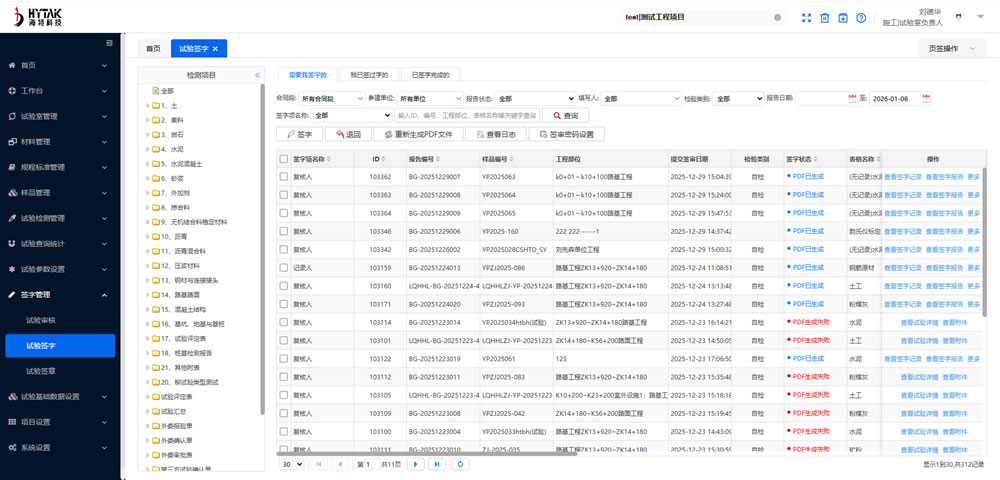Viewport: 1000px width, 480px height.
Task: Toggle the select-all checkbox in table header
Action: point(284,158)
